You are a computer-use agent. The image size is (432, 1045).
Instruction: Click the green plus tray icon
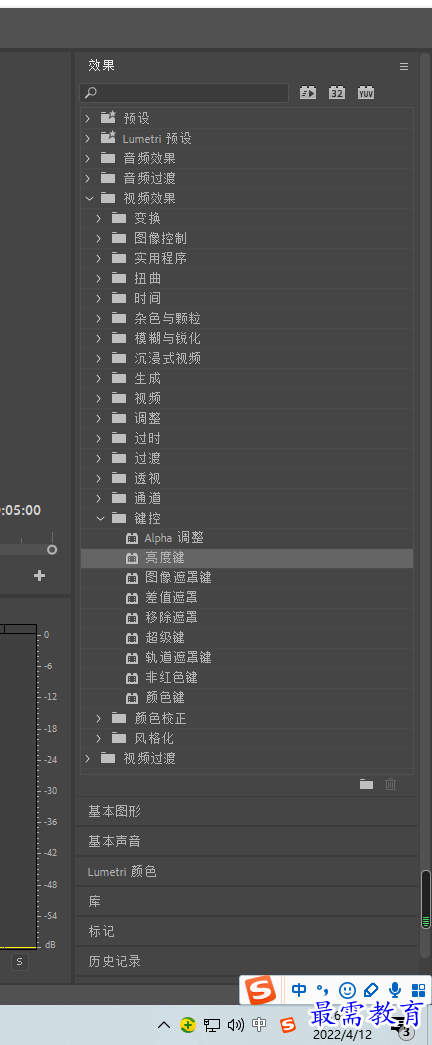pyautogui.click(x=188, y=1024)
